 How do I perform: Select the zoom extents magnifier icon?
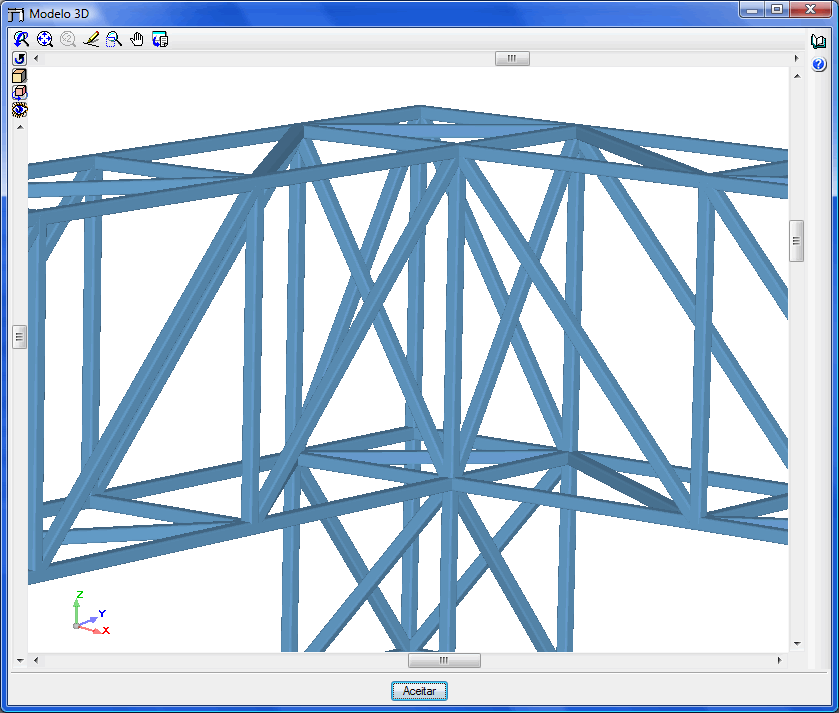click(44, 39)
